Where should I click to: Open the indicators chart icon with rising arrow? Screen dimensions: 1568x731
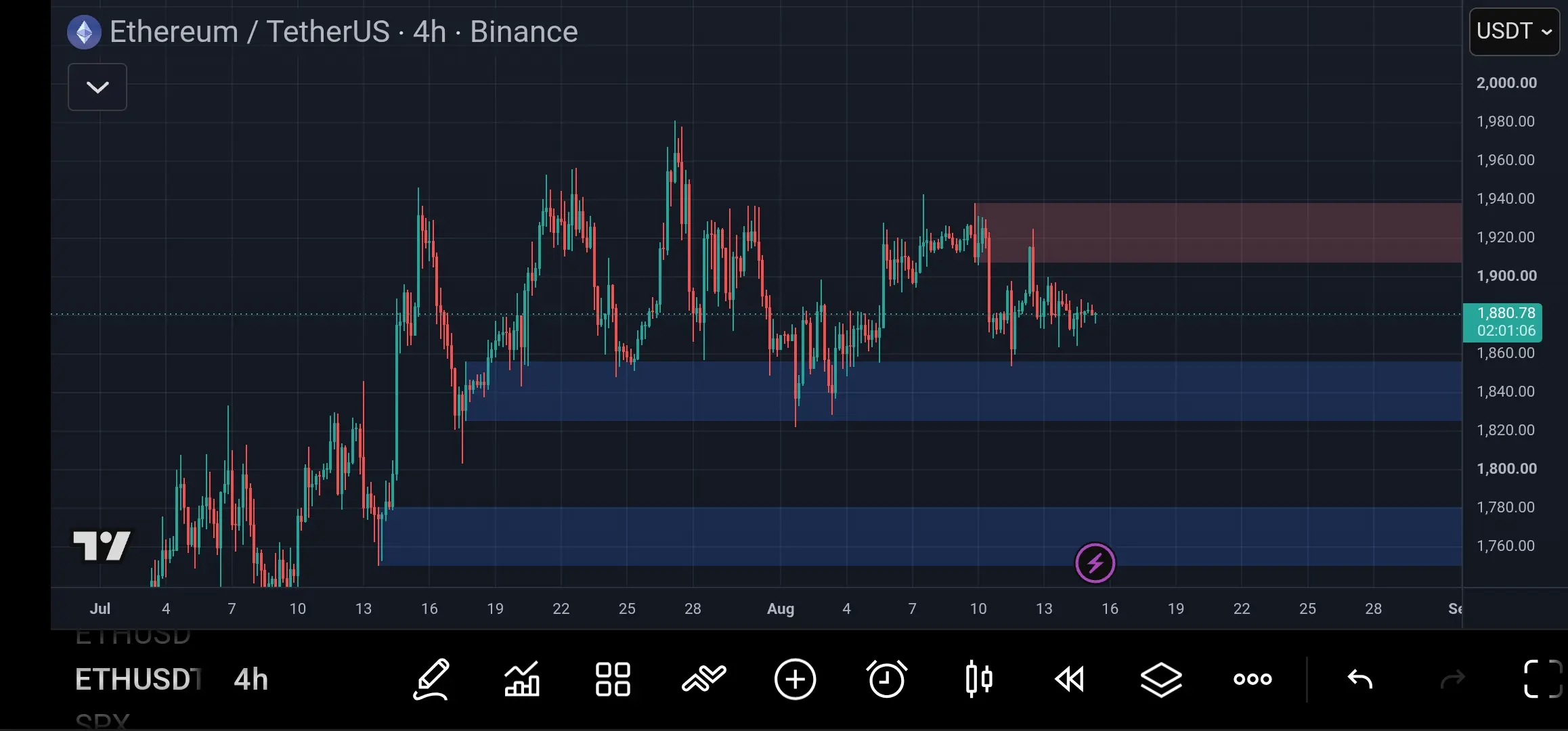[522, 679]
